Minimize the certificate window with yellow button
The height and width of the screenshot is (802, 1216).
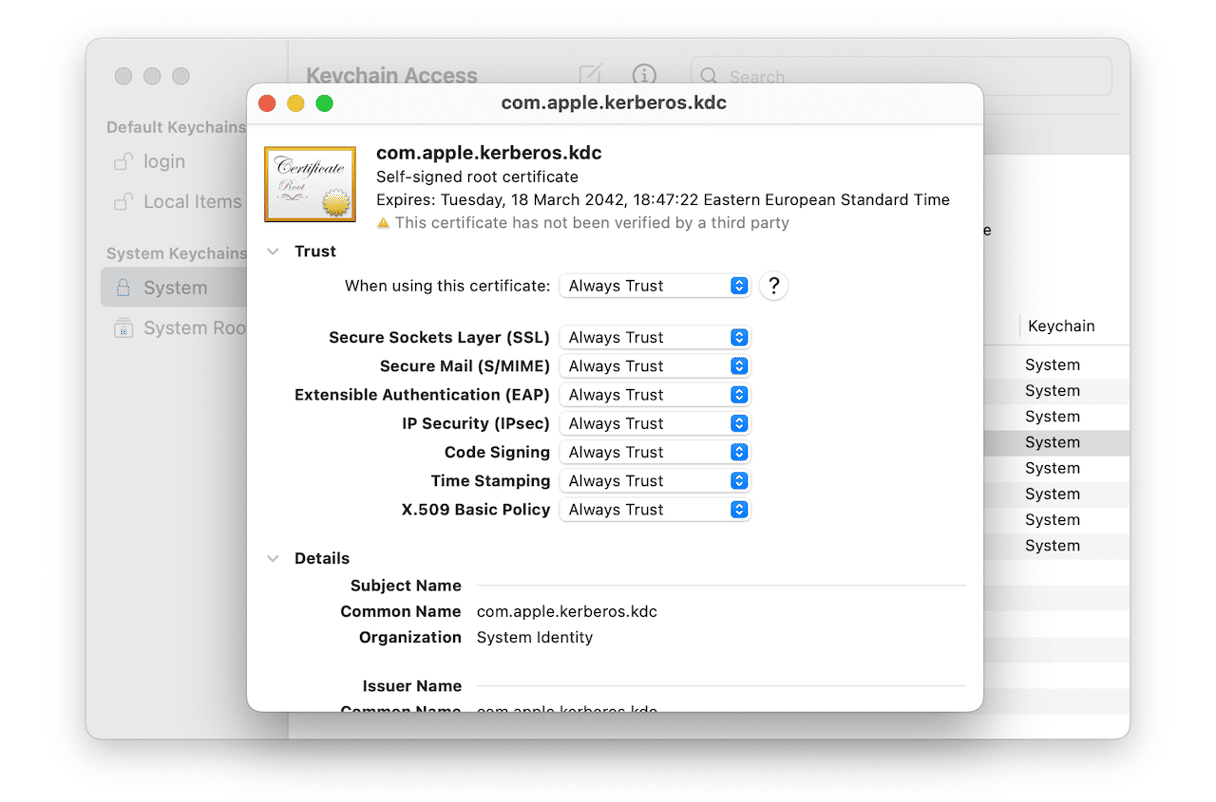(296, 103)
